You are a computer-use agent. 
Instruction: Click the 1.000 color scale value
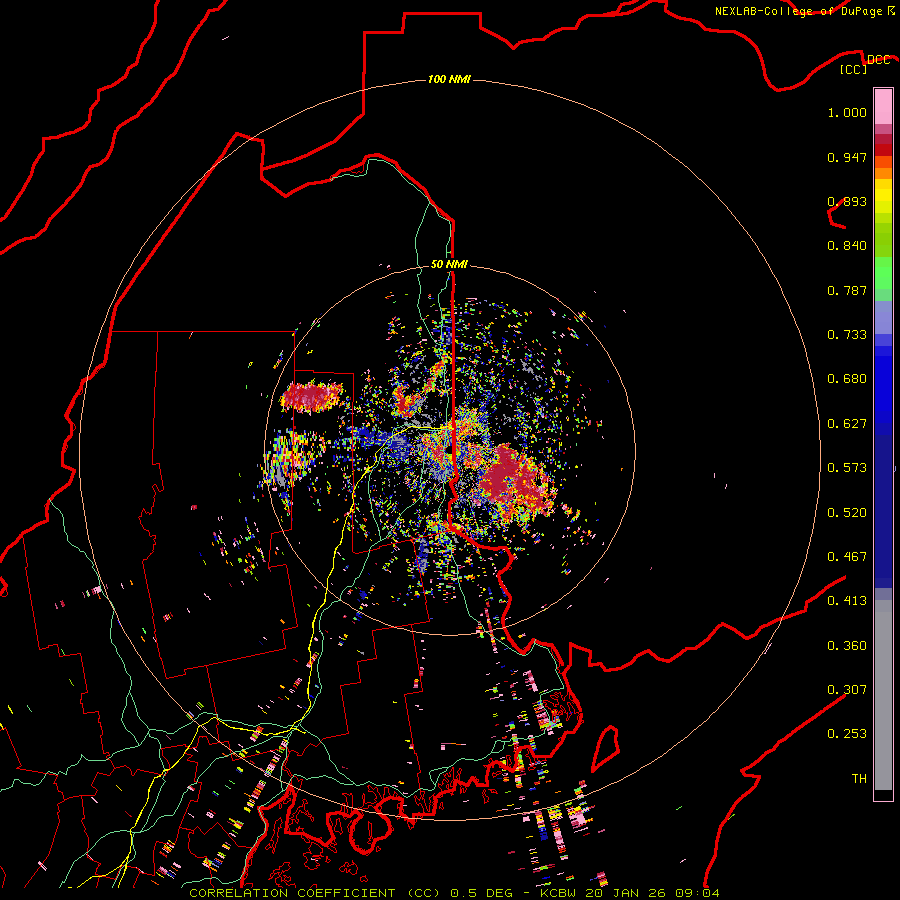point(847,112)
